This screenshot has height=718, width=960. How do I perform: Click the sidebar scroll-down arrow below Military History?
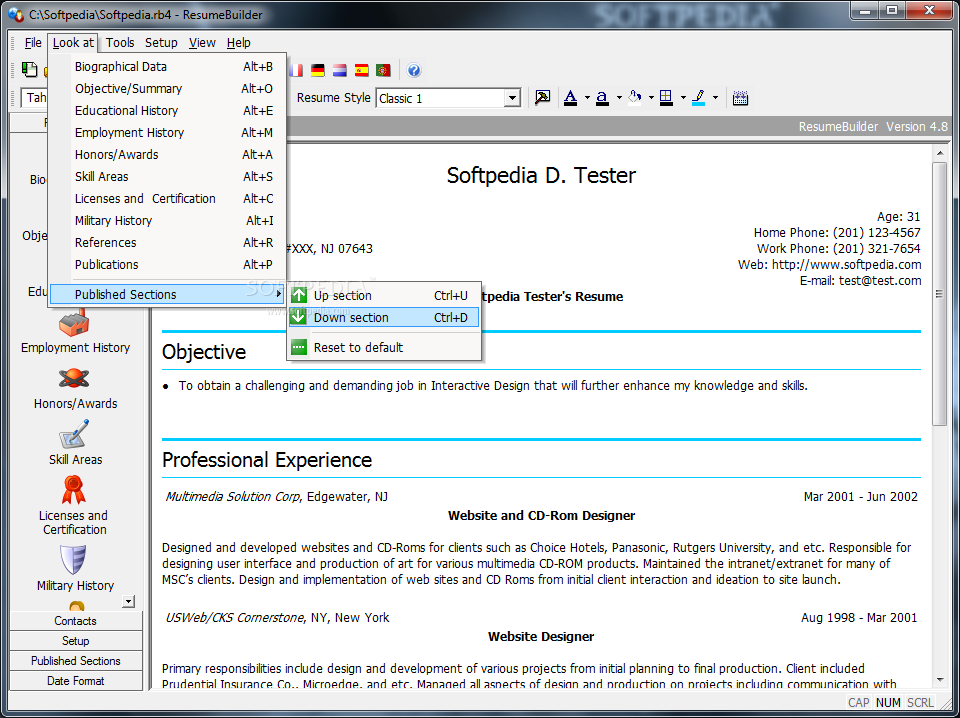coord(128,602)
